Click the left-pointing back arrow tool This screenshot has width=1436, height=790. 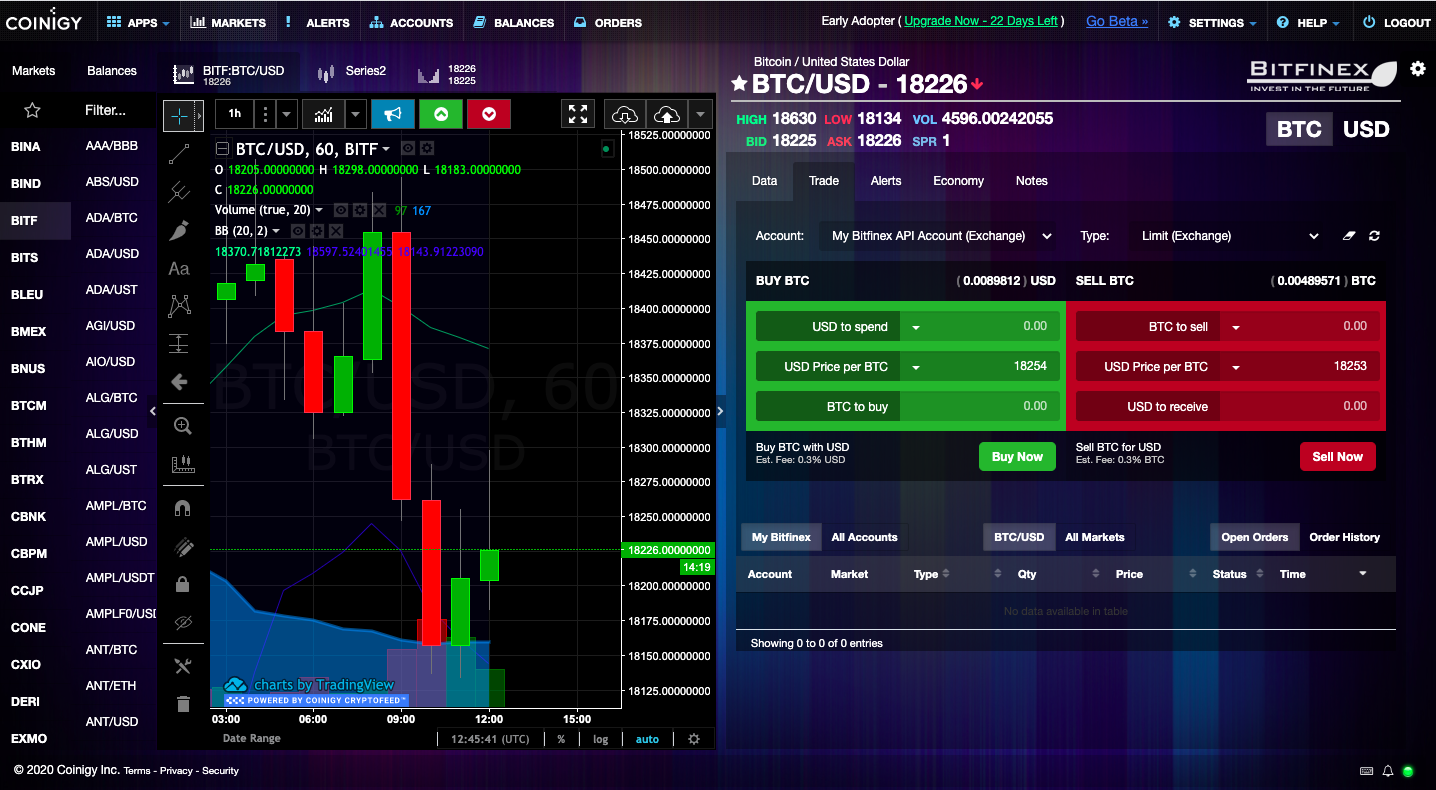click(180, 381)
